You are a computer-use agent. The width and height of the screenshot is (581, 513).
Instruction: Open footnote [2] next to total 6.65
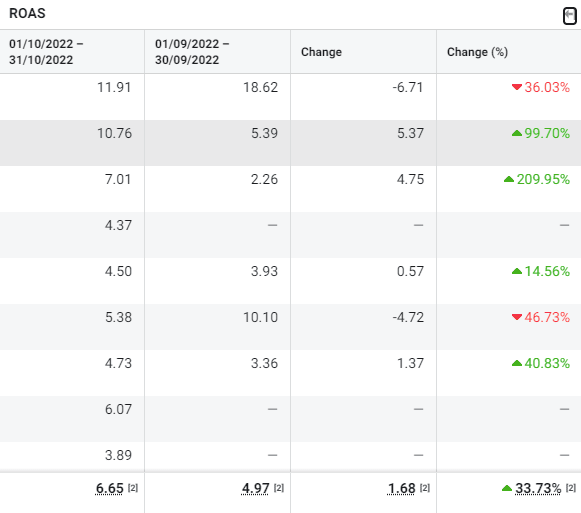(133, 488)
